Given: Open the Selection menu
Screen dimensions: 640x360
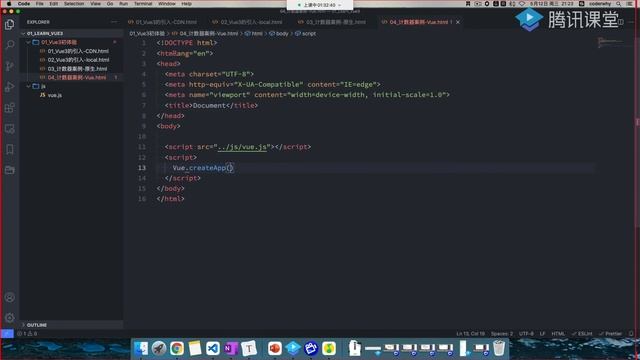Looking at the screenshot, I should [x=74, y=4].
